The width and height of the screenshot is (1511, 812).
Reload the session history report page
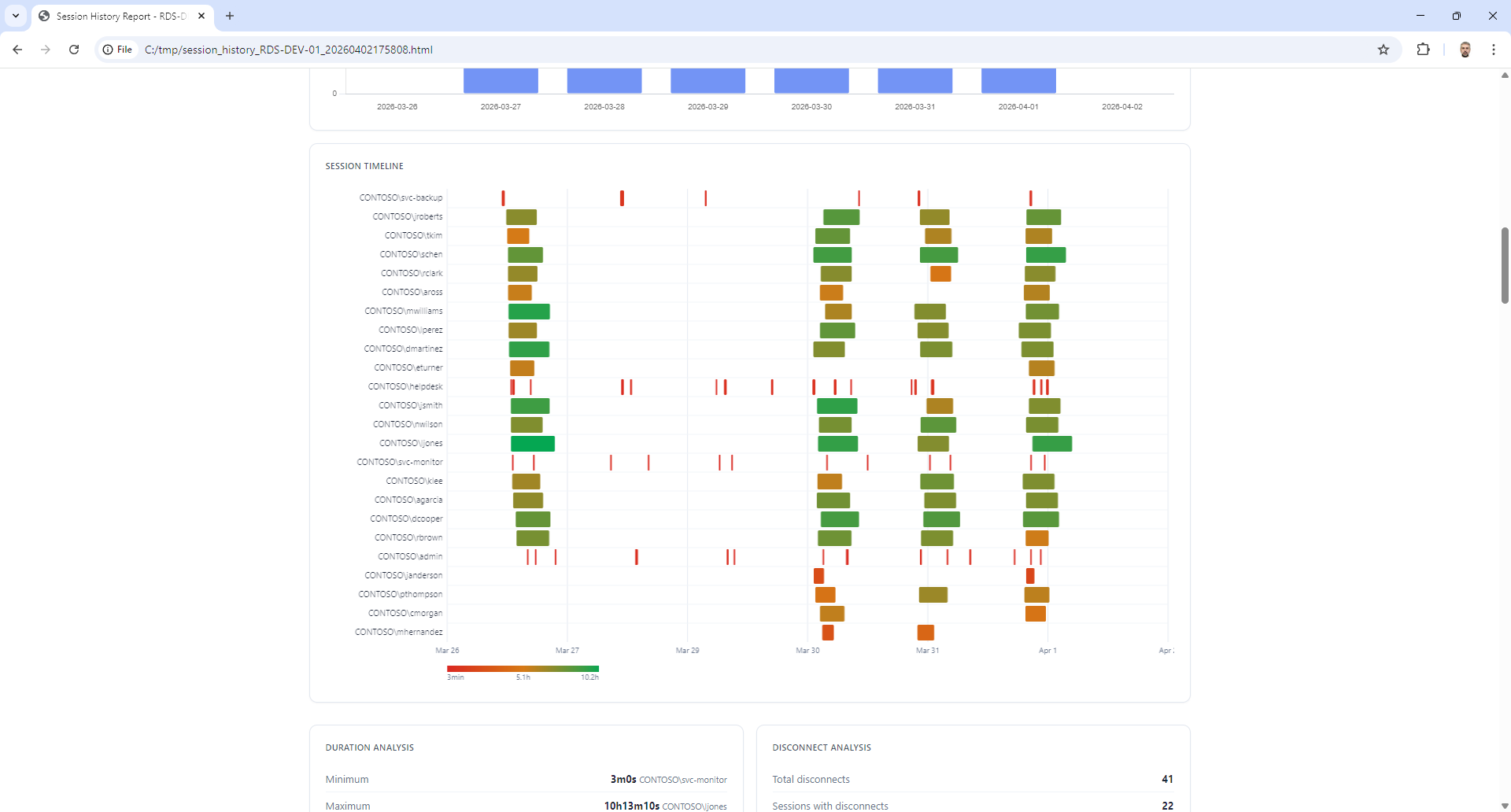pos(74,50)
